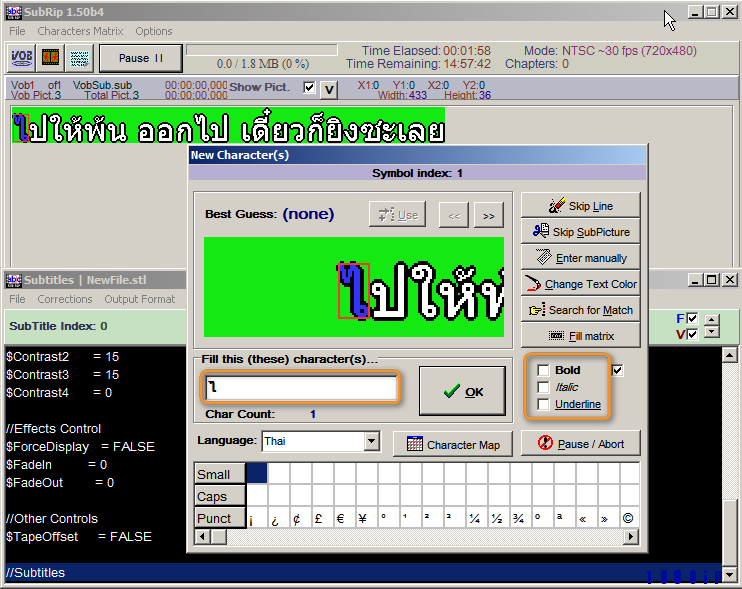Screen dimensions: 742x589
Task: Open Output Format menu in Subtitles window
Action: coord(140,299)
